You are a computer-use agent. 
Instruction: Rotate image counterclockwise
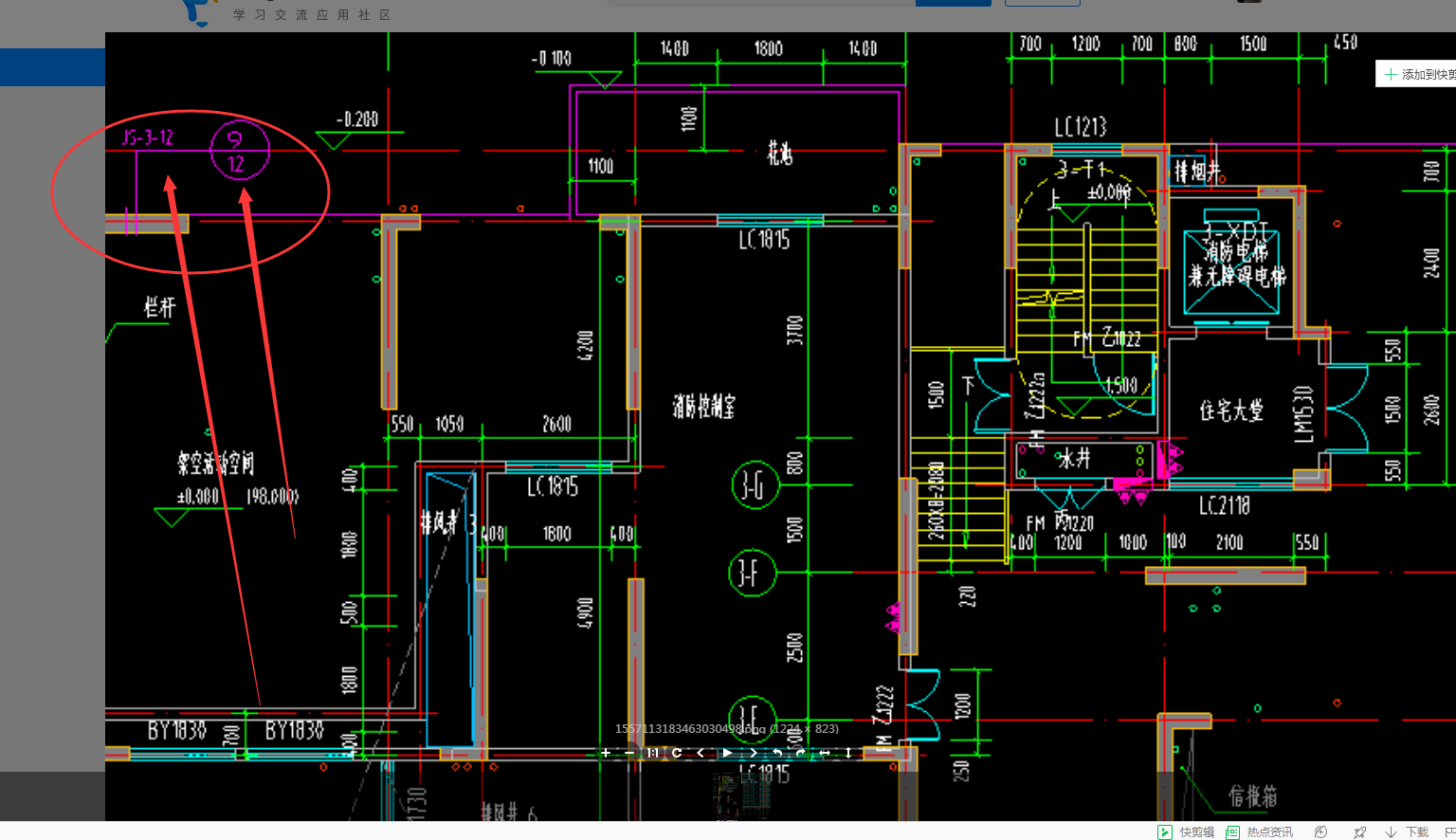(777, 753)
